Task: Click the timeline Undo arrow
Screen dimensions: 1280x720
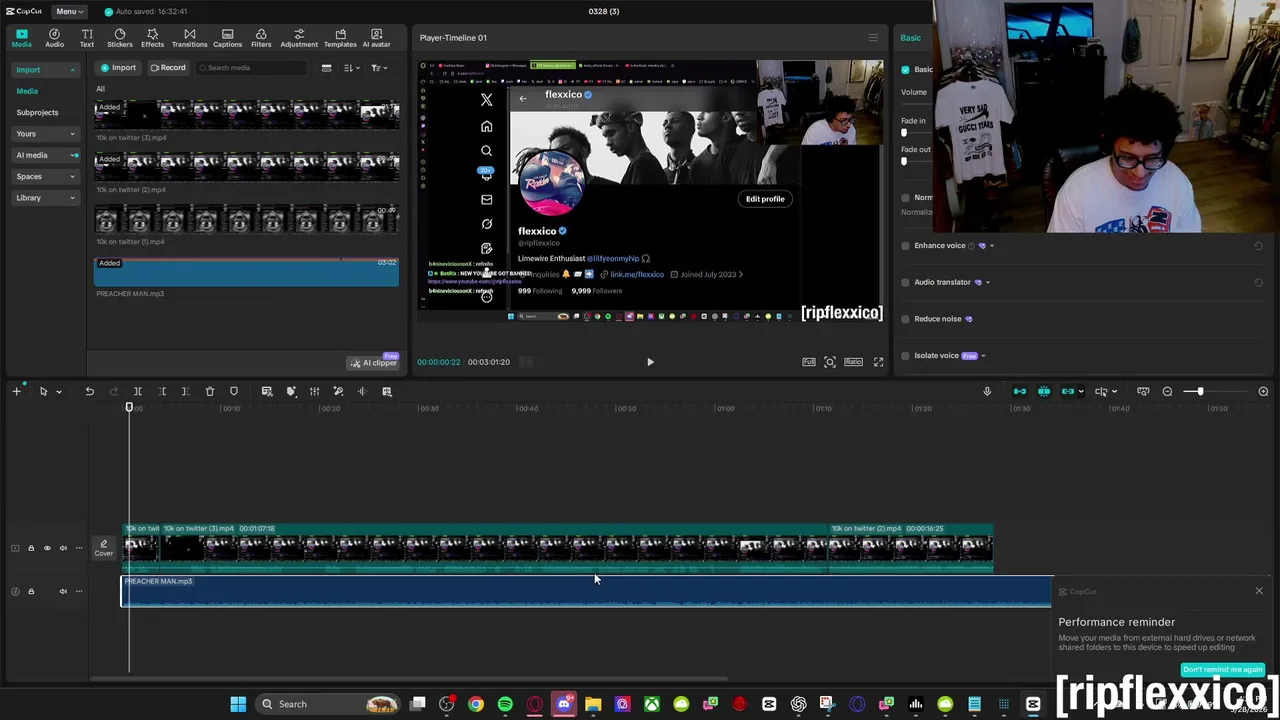Action: pos(89,392)
